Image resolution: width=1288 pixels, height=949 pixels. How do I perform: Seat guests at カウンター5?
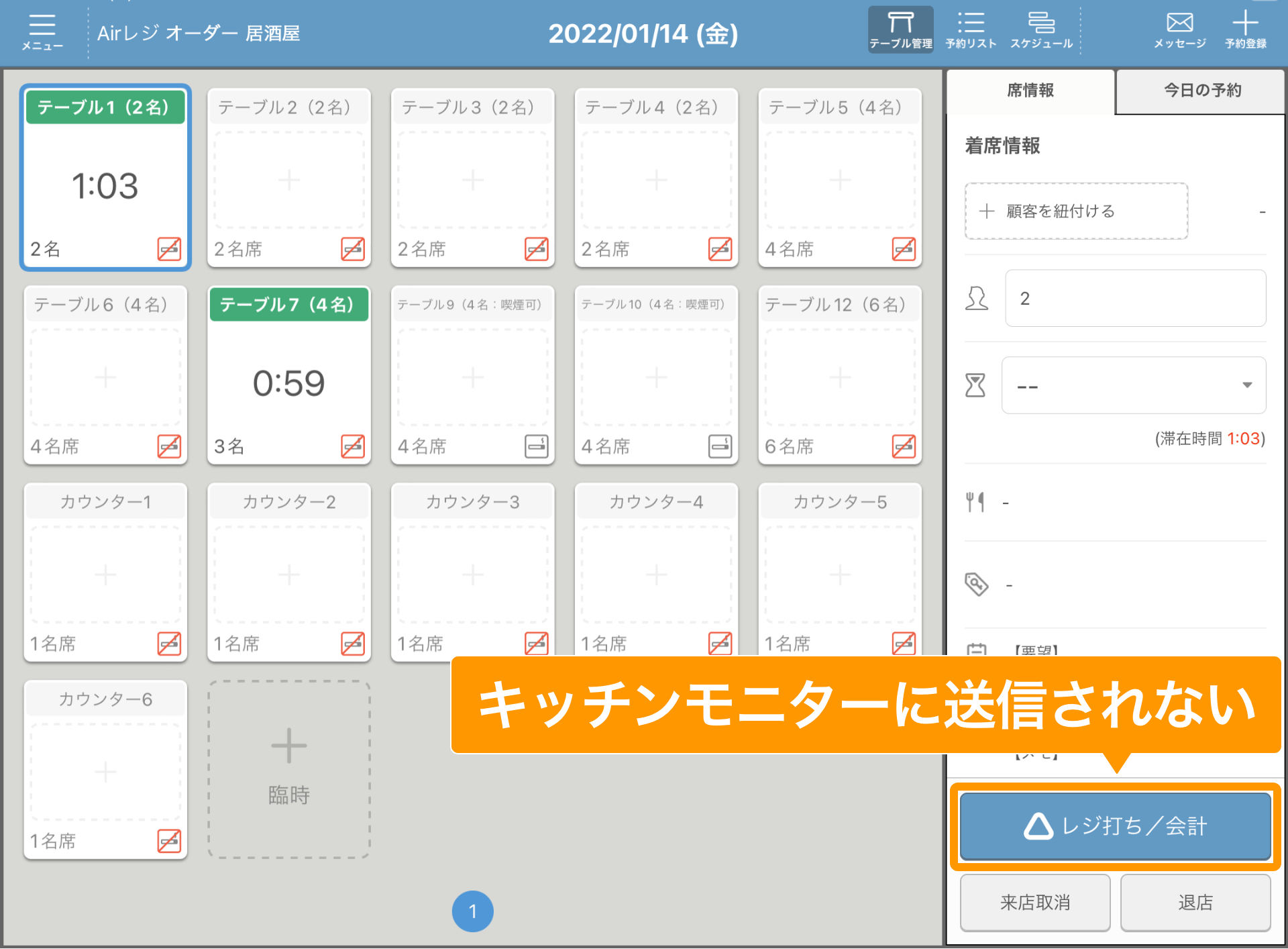pyautogui.click(x=841, y=575)
